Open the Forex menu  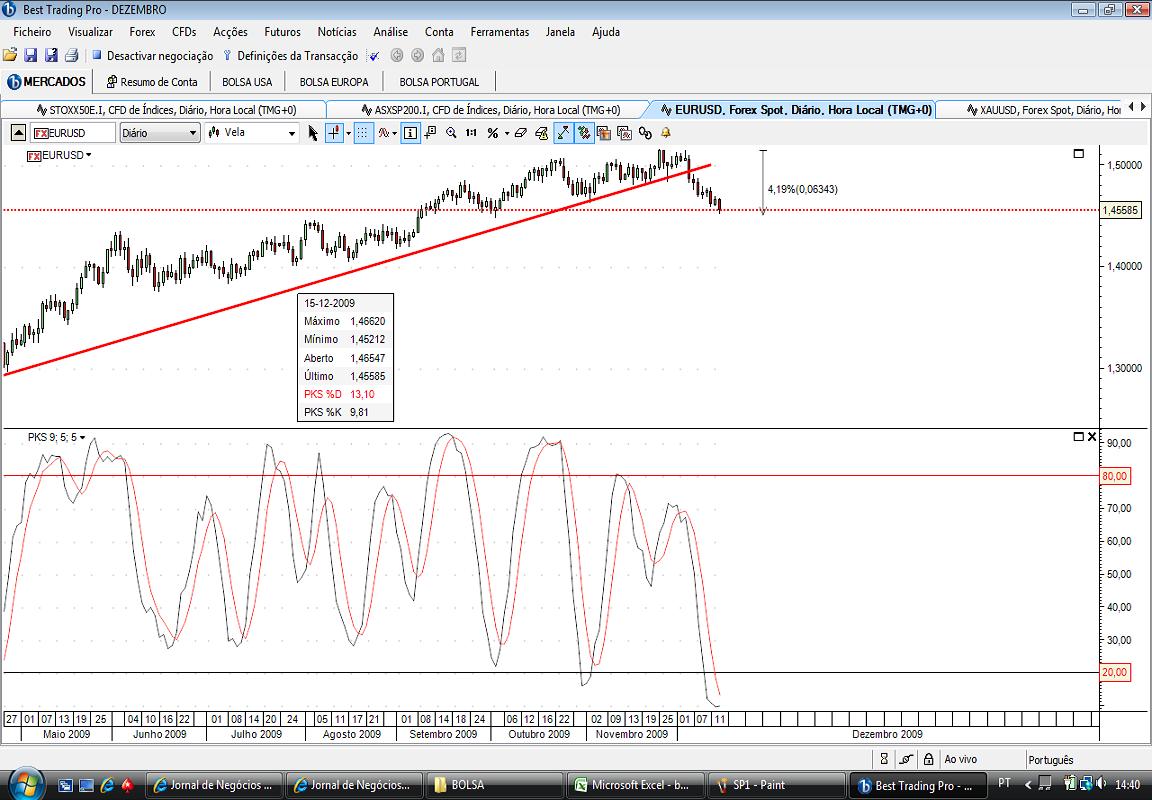pos(143,32)
